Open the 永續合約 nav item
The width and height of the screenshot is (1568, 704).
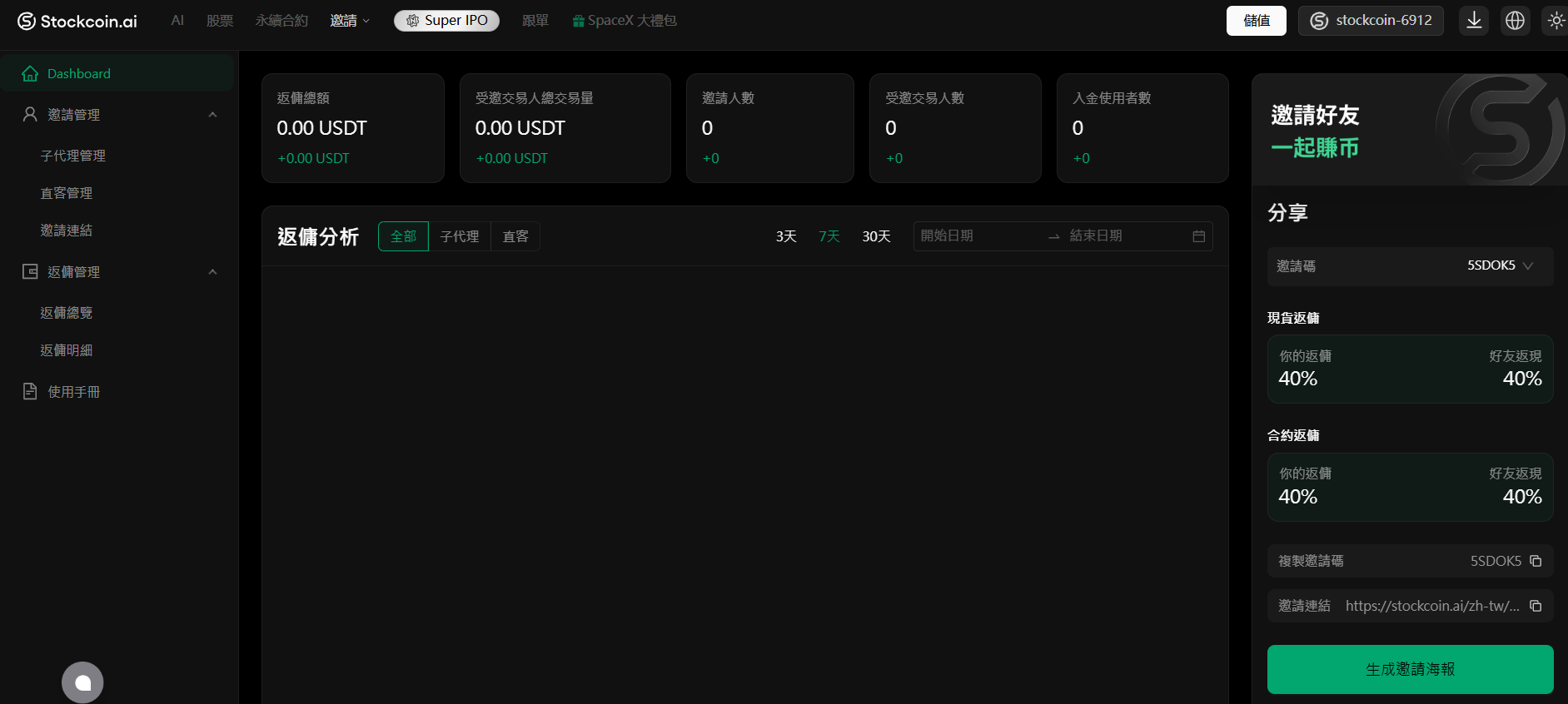(281, 21)
